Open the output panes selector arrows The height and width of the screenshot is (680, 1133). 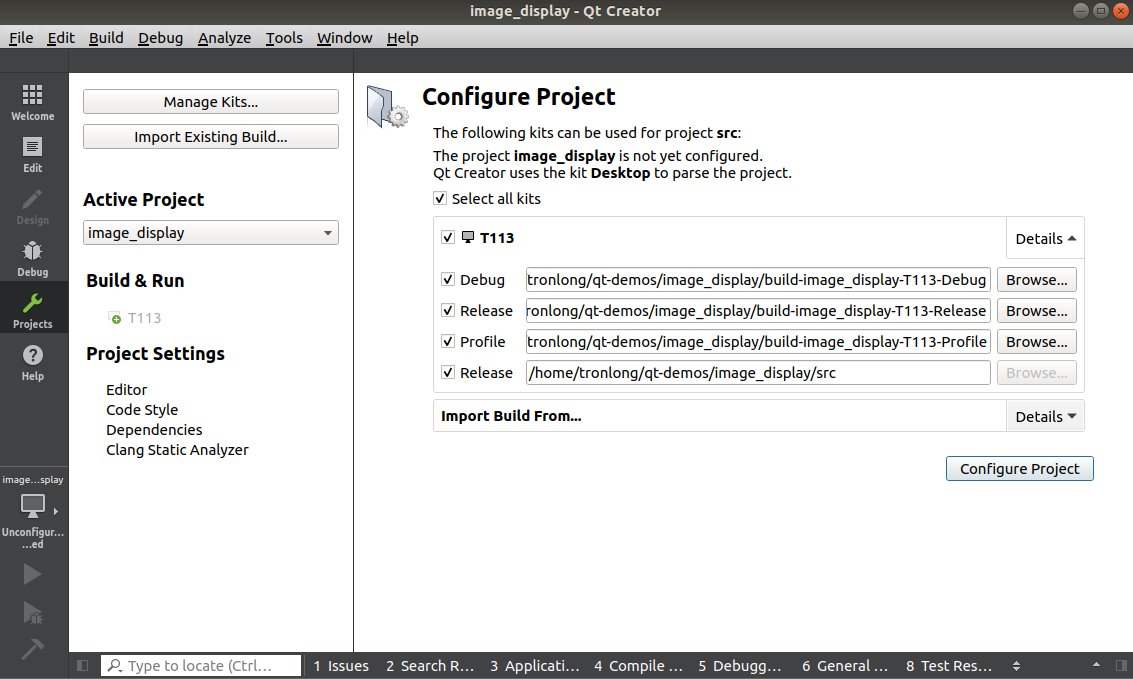pyautogui.click(x=1016, y=666)
